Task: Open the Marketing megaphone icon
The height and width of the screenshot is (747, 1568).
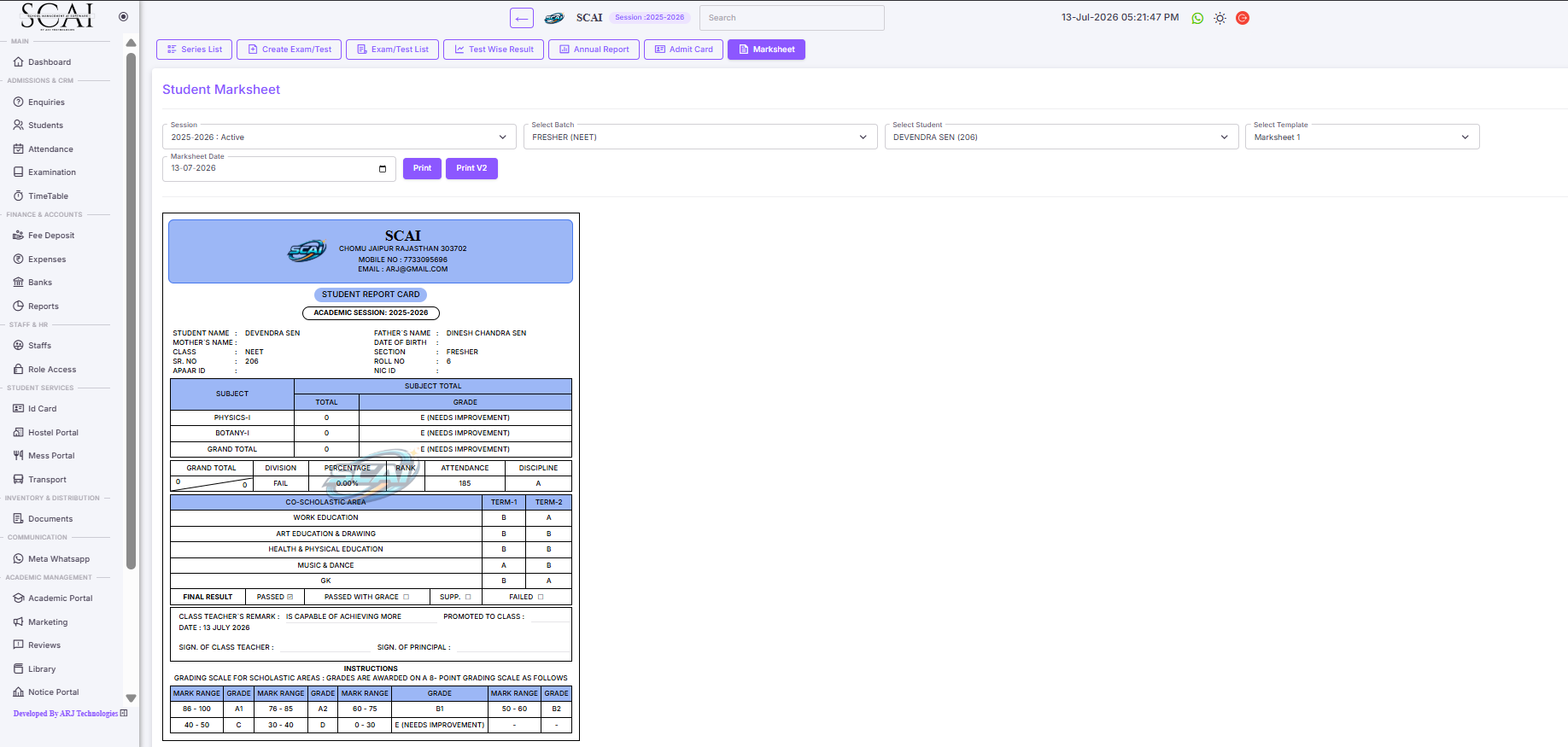Action: click(19, 622)
